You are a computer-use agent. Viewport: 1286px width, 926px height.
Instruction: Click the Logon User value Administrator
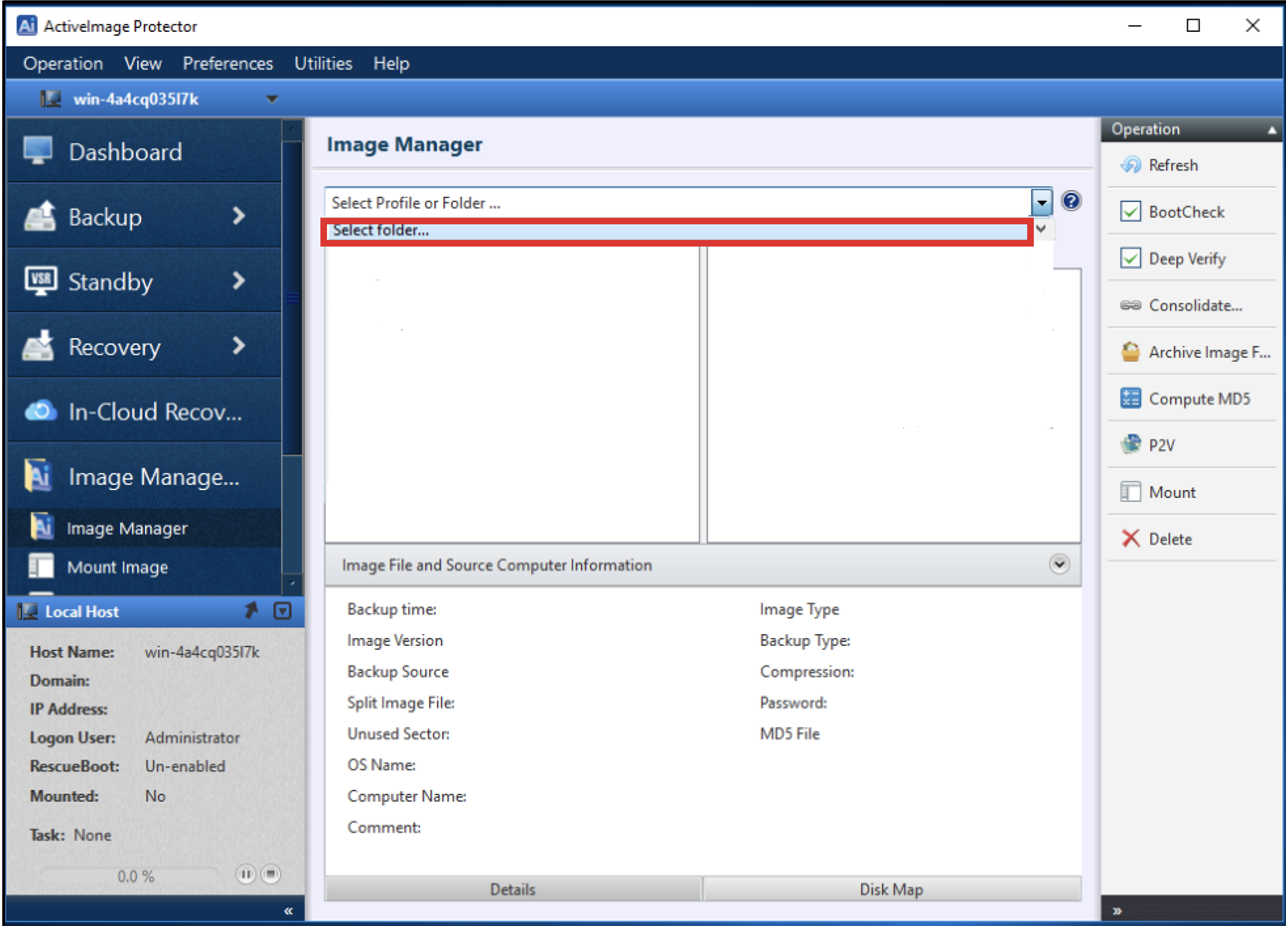[193, 737]
